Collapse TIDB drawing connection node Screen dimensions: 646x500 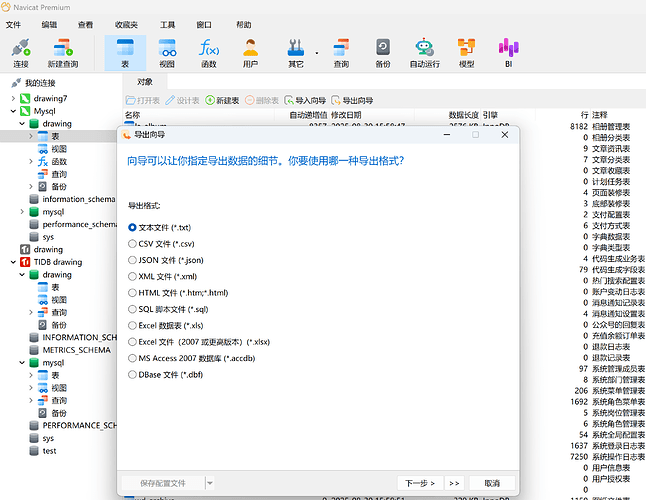tap(13, 262)
